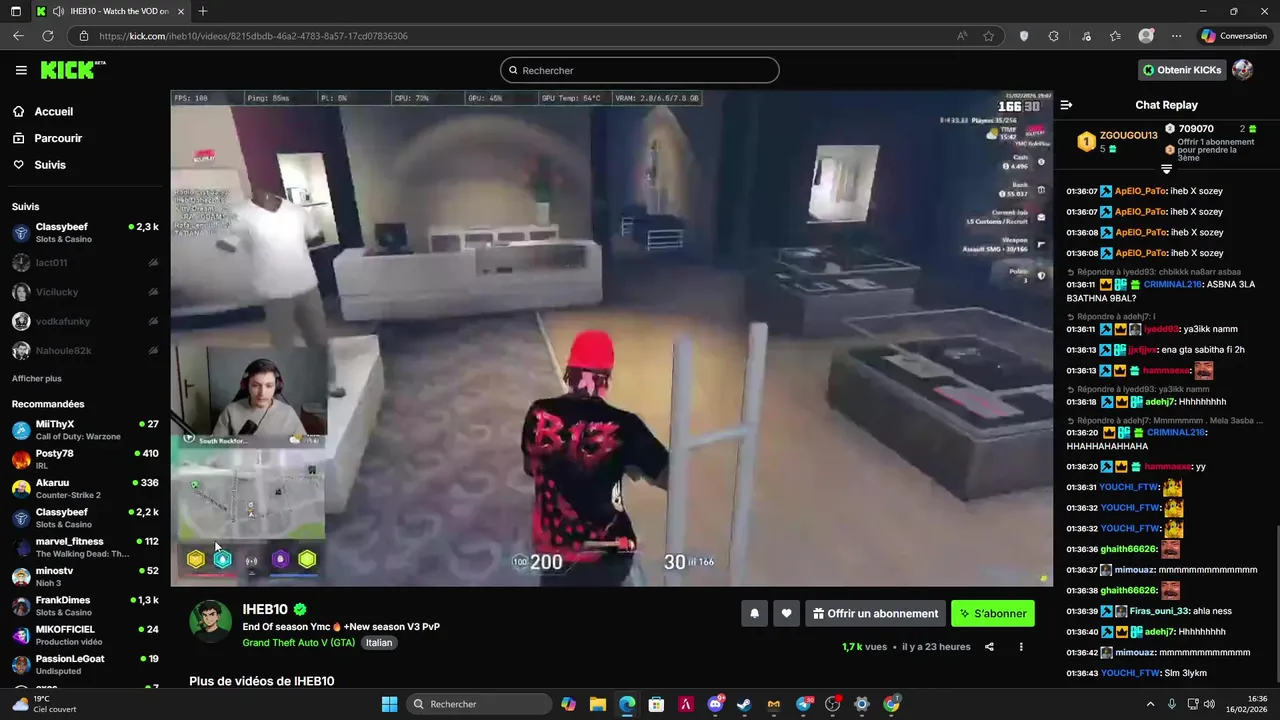
Task: Click the 'Plus de vidéos de IHEB10' heading
Action: click(262, 681)
